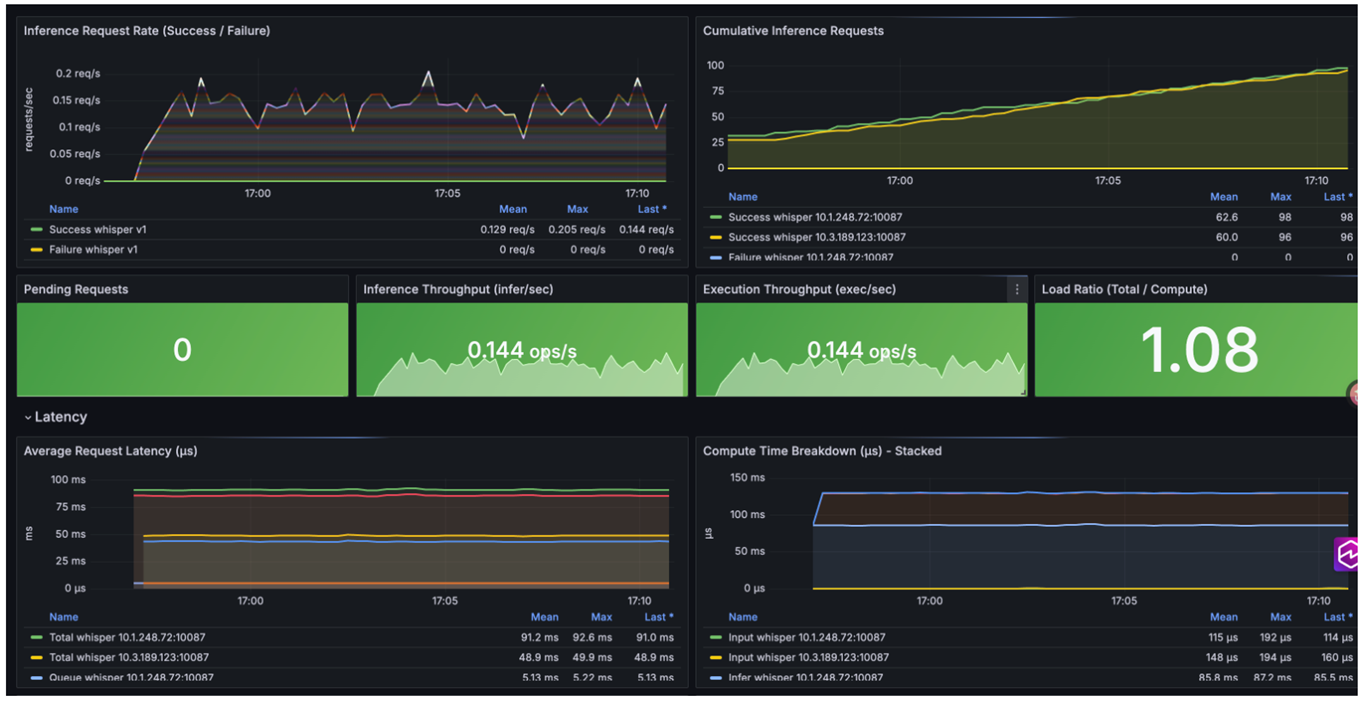Click the 85.8 ms infer mean value
The width and height of the screenshot is (1362, 701).
pyautogui.click(x=1219, y=677)
